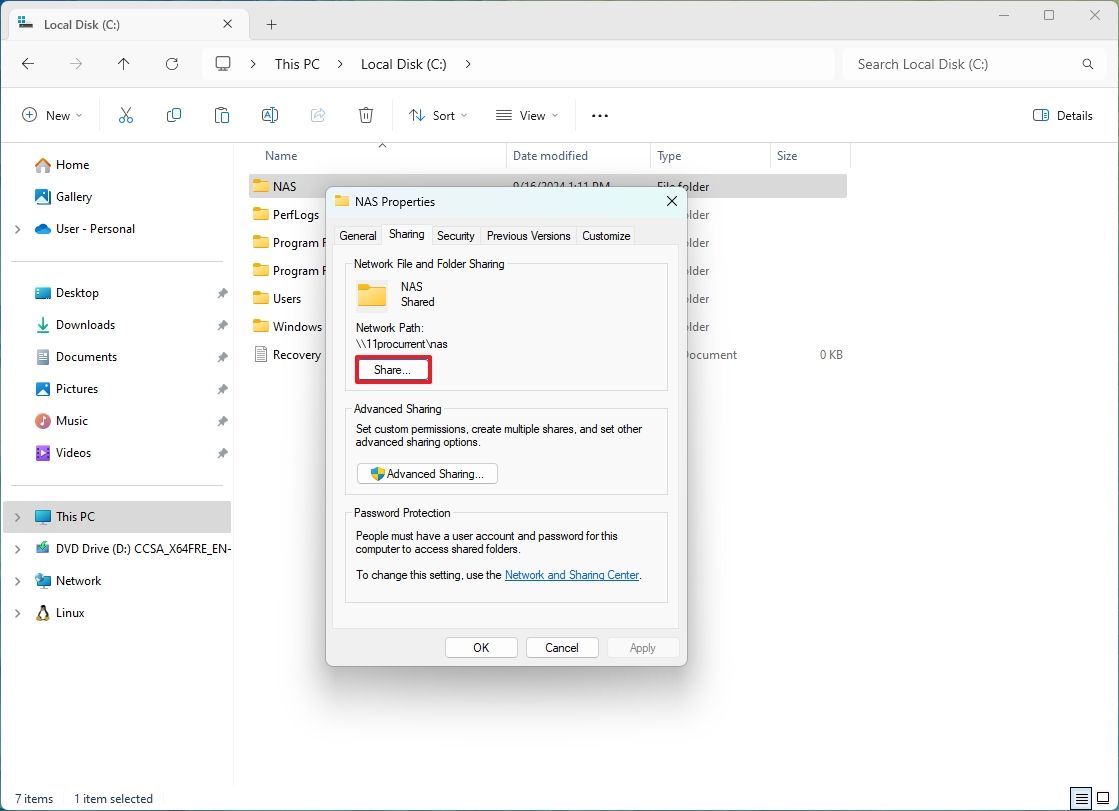Open the Network and Sharing Center link
This screenshot has width=1119, height=811.
571,575
